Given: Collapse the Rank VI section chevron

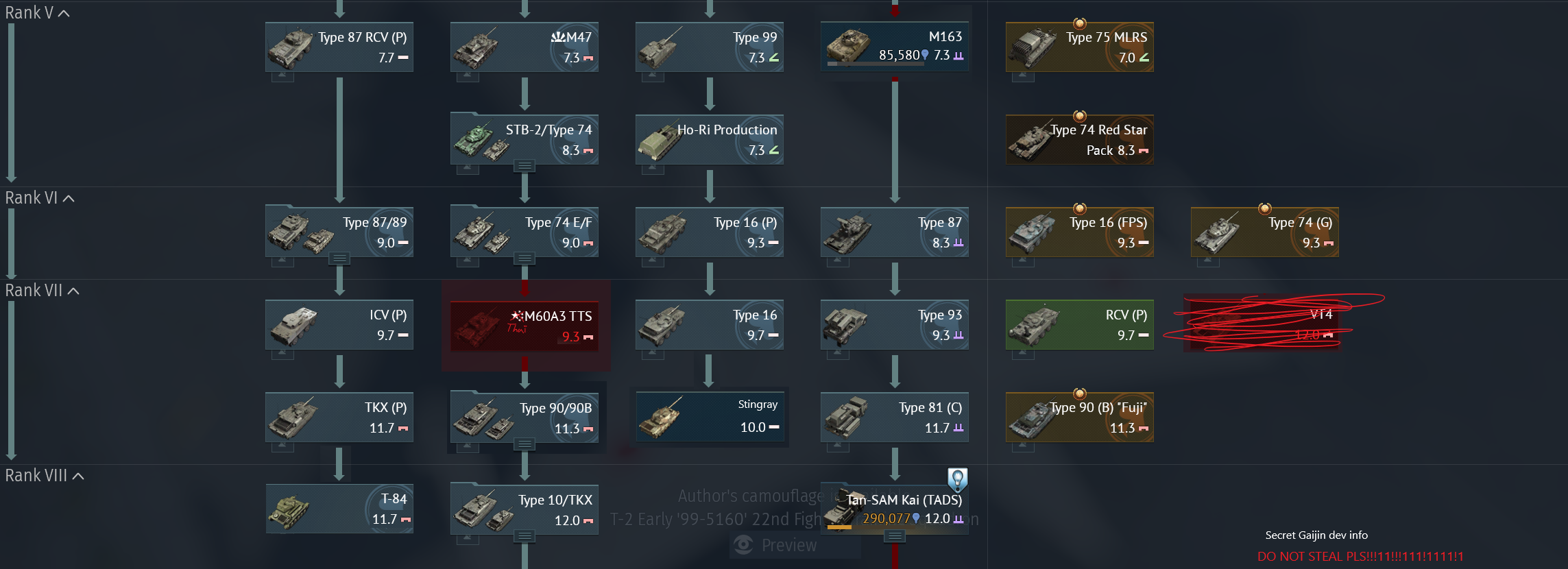Looking at the screenshot, I should point(69,198).
